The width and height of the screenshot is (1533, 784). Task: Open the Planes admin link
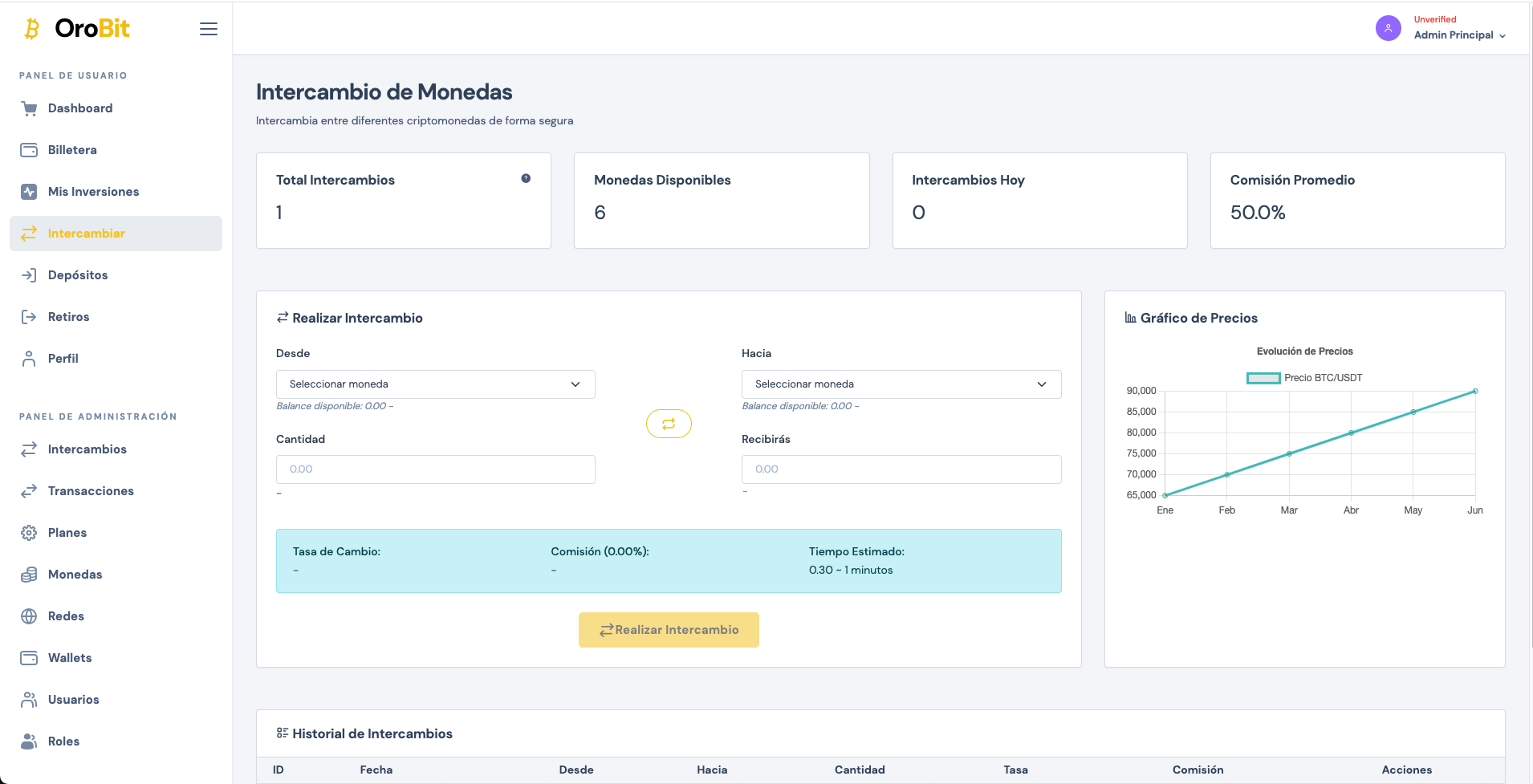click(116, 533)
